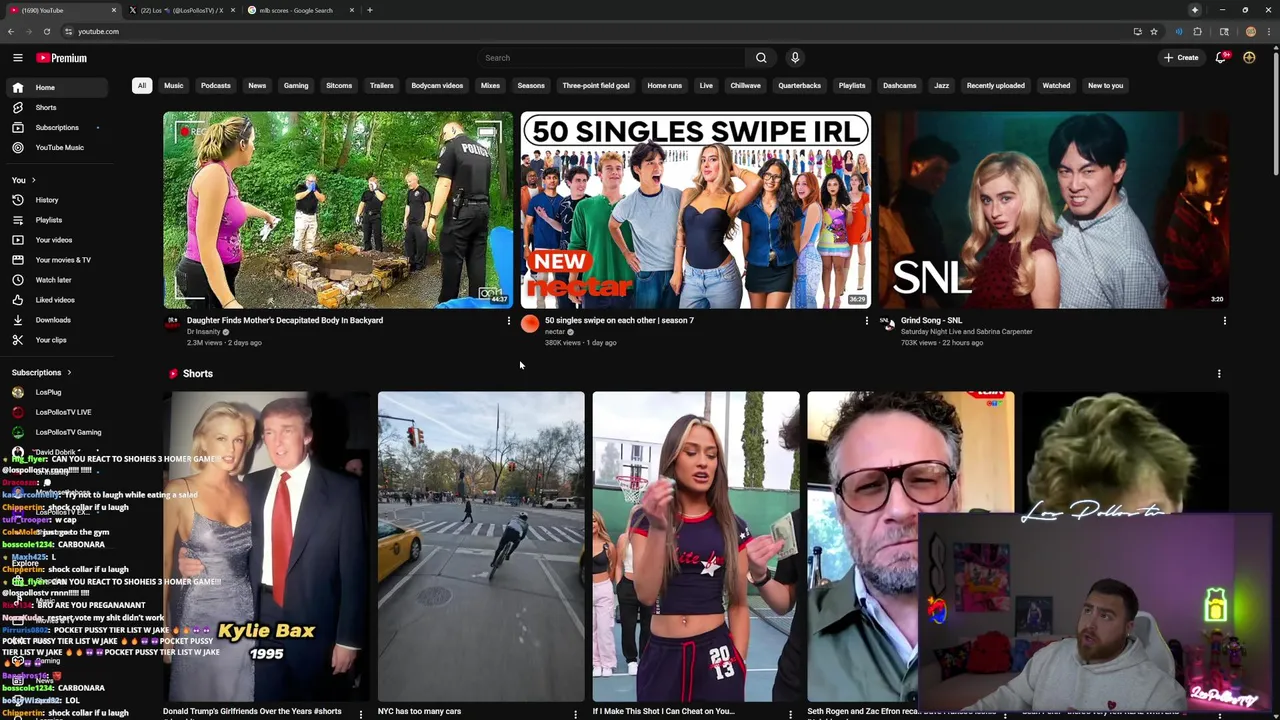Open Downloads in the sidebar
The width and height of the screenshot is (1280, 720).
coord(56,320)
